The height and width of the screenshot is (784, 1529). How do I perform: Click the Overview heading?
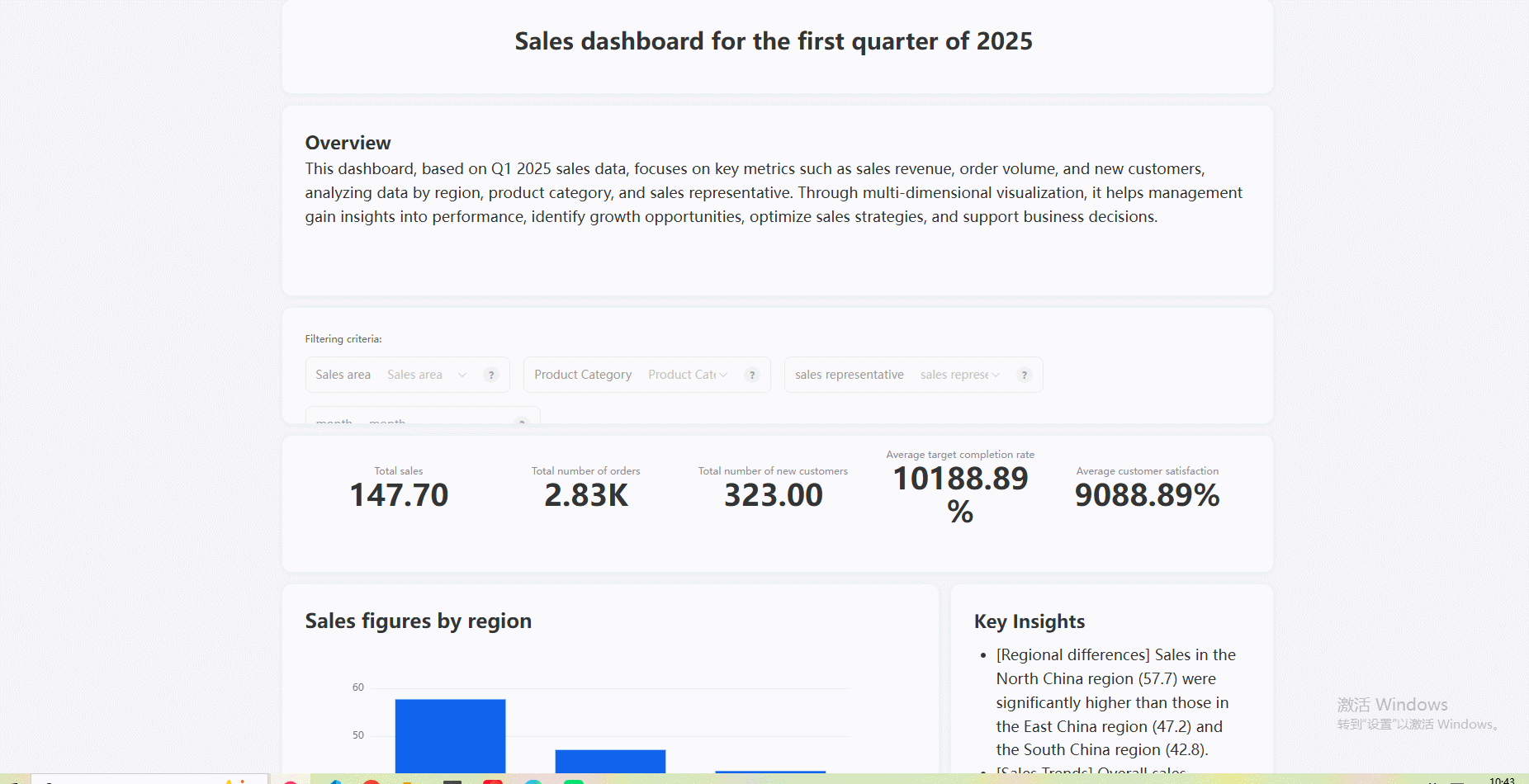pos(348,143)
